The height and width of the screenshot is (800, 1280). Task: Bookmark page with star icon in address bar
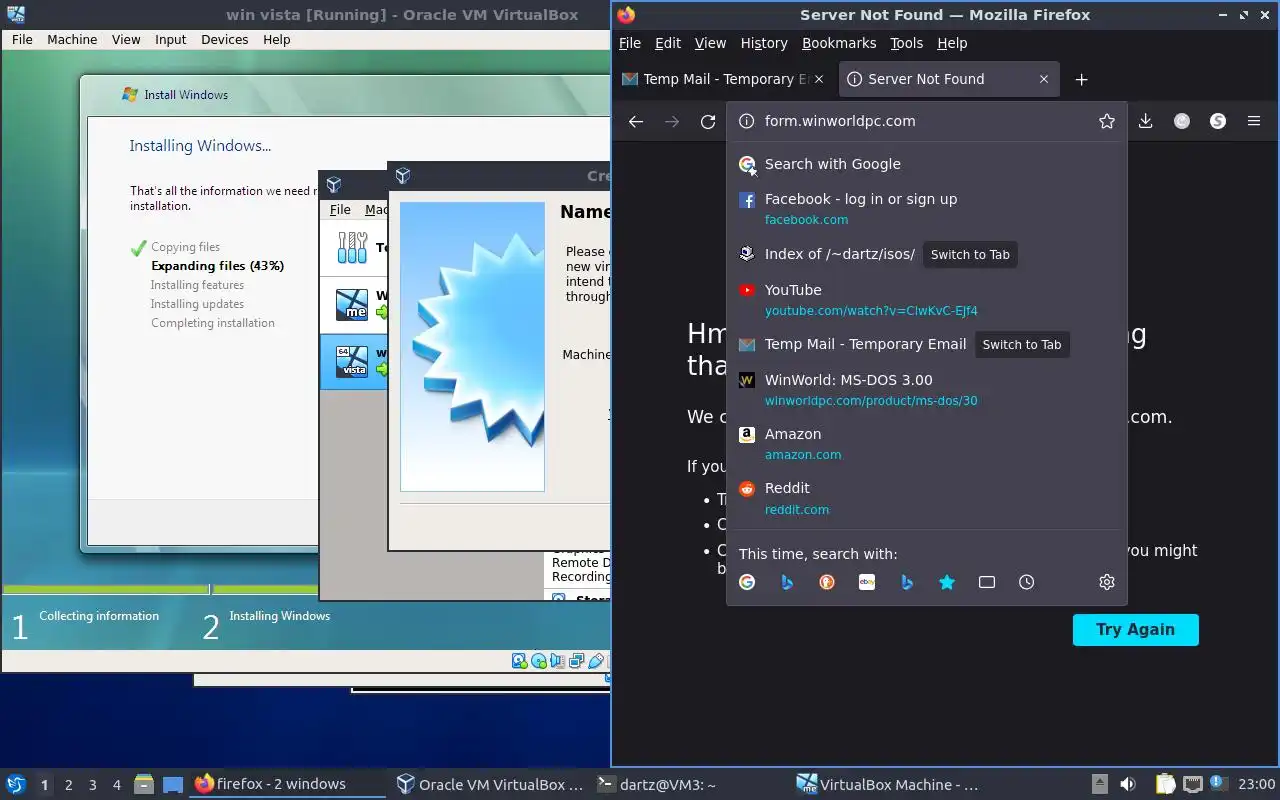[1107, 121]
